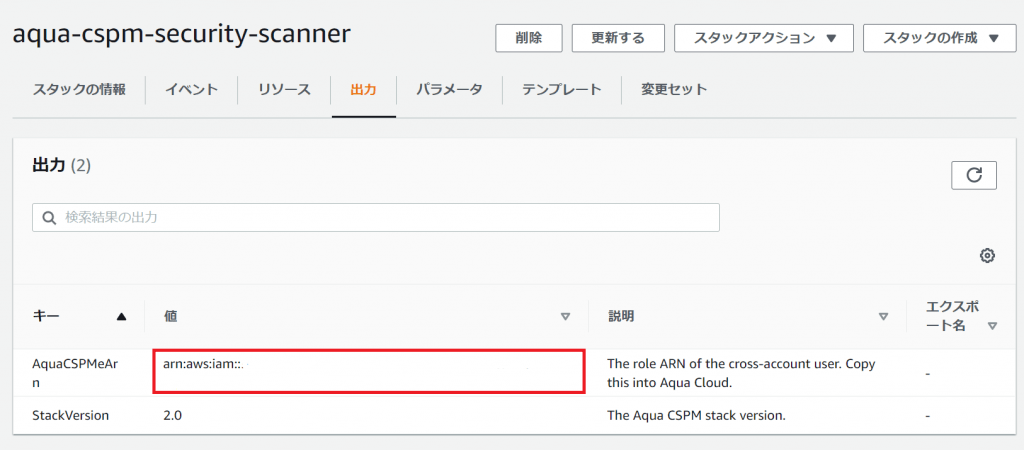Switch to the スタックの情報 tab
Viewport: 1024px width, 450px height.
[79, 89]
